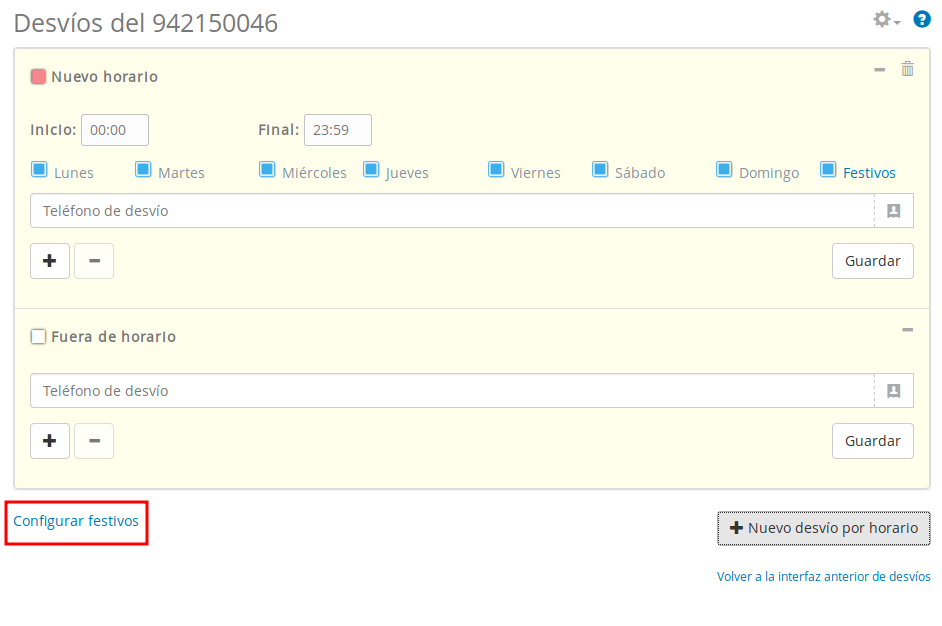Add phone with plus button in Nuevo horario
The image size is (942, 626).
[x=50, y=261]
